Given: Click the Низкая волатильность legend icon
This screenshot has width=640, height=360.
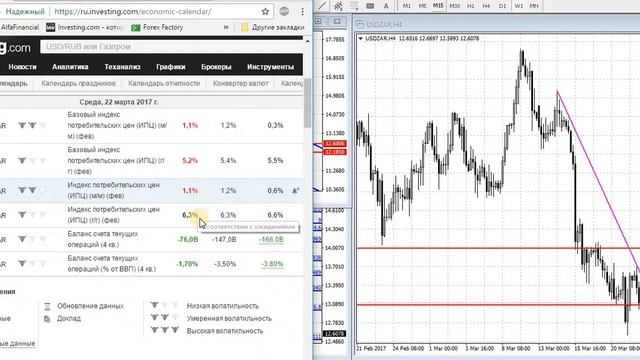Looking at the screenshot, I should click(164, 305).
